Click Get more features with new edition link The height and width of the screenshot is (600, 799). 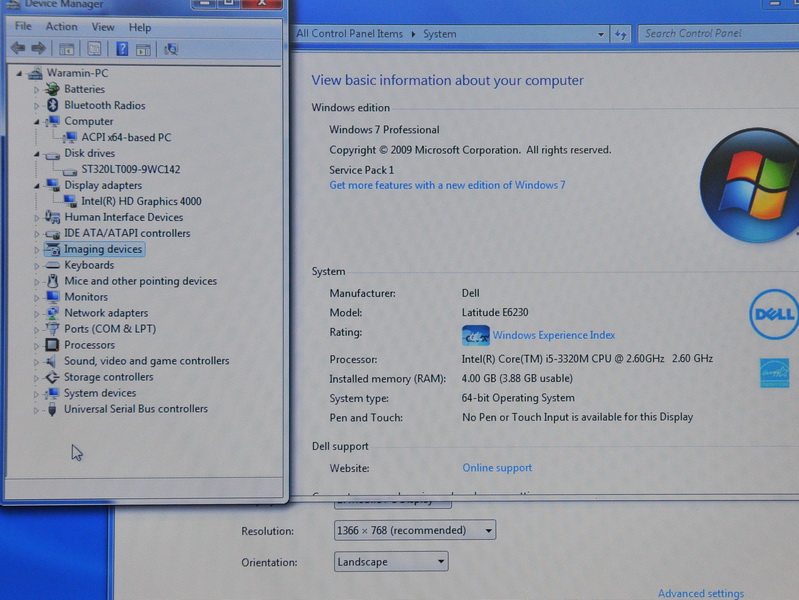447,185
